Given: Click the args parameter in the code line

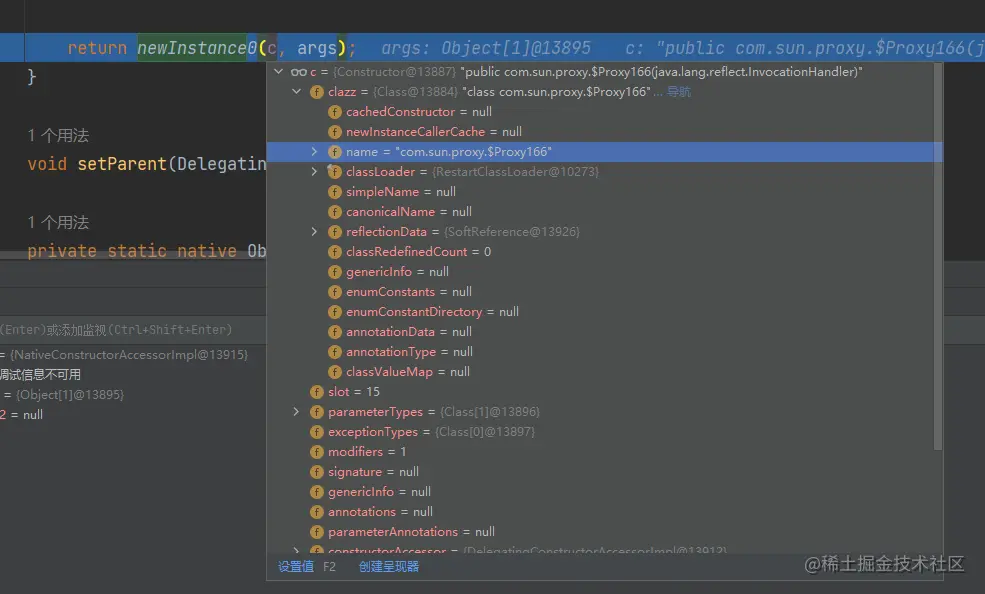Looking at the screenshot, I should tap(317, 48).
